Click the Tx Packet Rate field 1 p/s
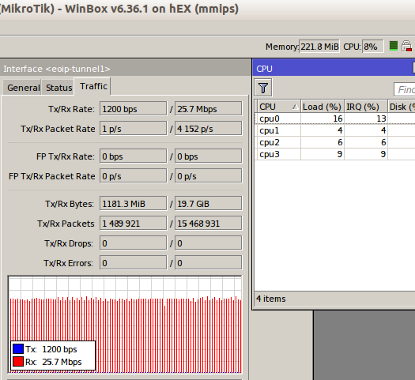The height and width of the screenshot is (380, 415). tap(133, 128)
